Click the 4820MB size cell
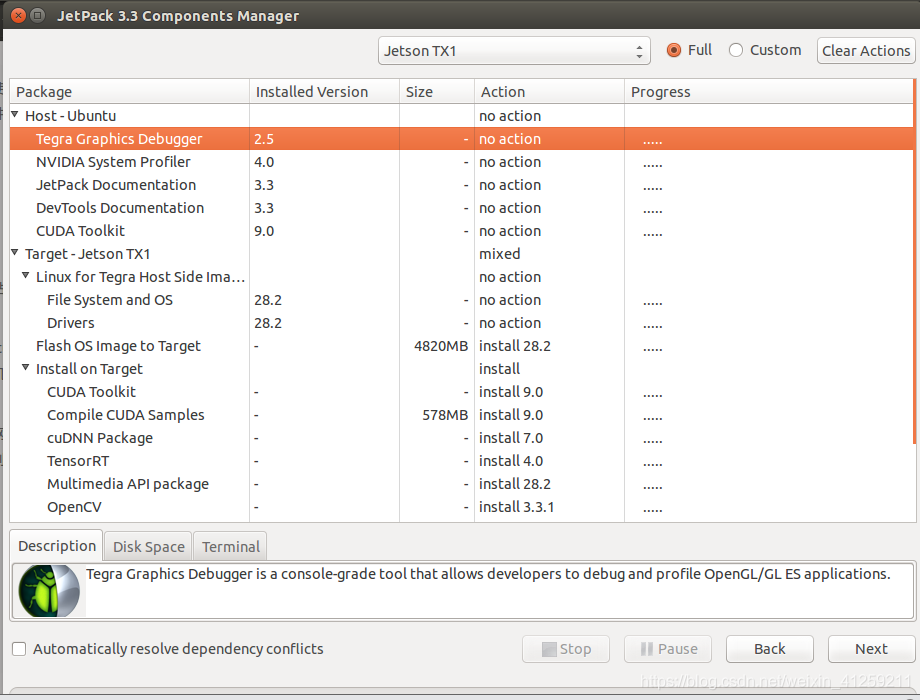 click(x=441, y=346)
